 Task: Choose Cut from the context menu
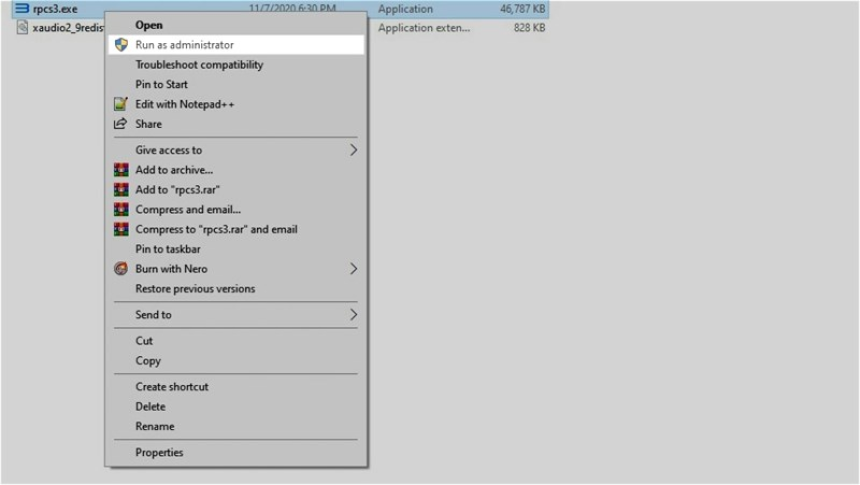tap(236, 341)
